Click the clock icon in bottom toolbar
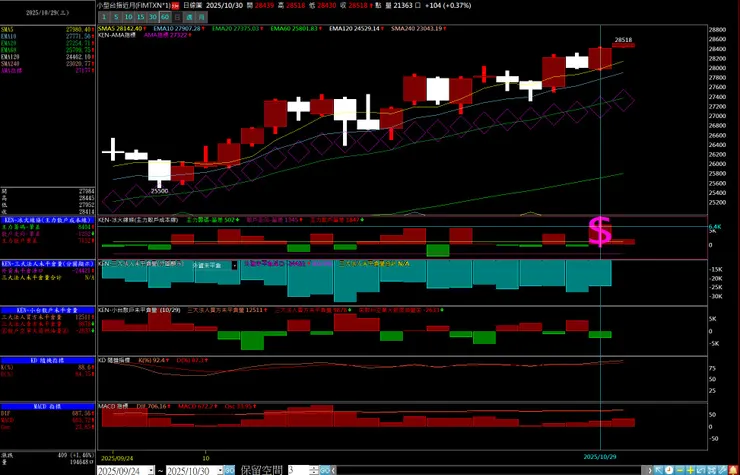Viewport: 740px width, 475px height. pos(669,470)
